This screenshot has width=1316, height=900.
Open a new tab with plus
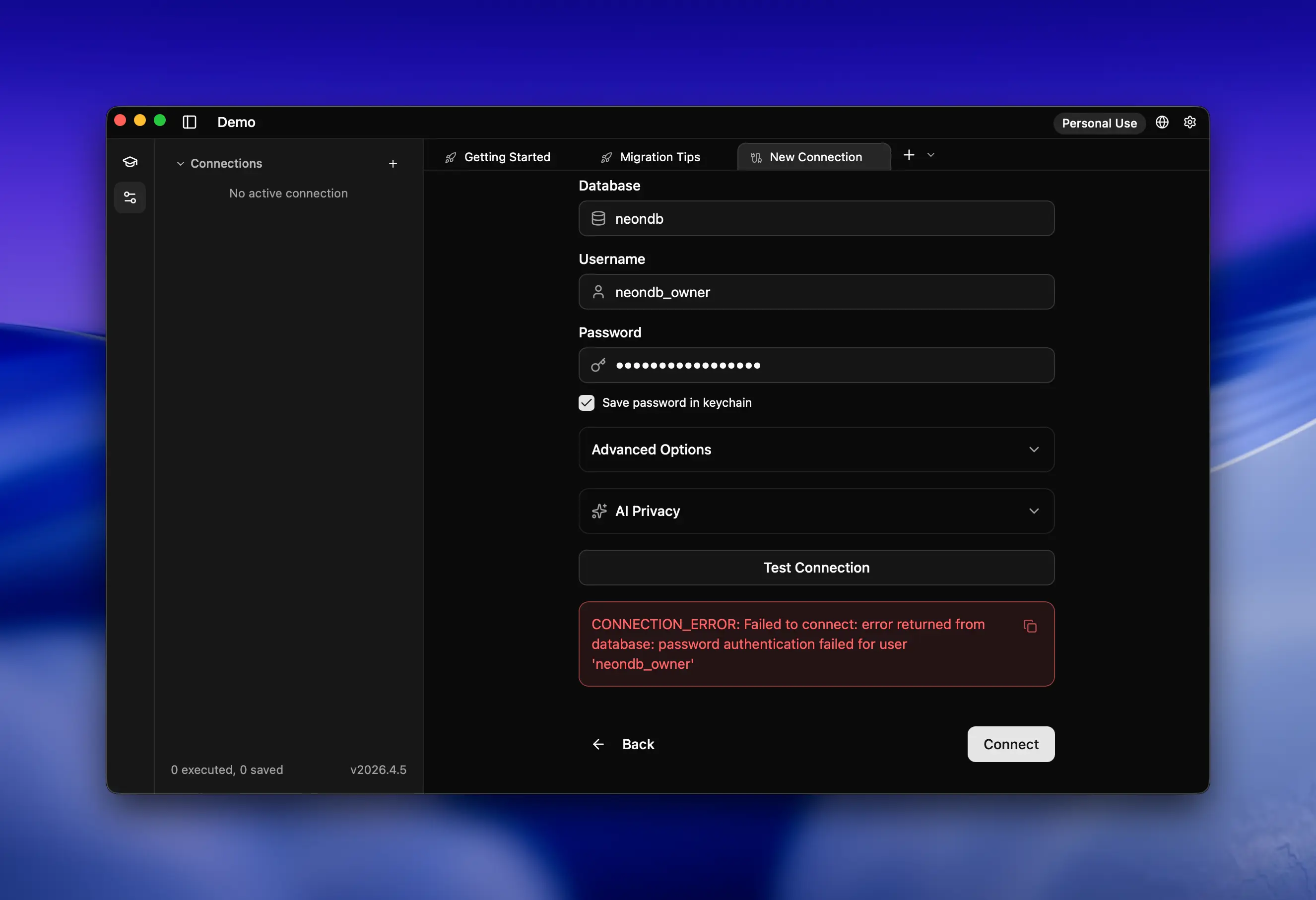908,155
